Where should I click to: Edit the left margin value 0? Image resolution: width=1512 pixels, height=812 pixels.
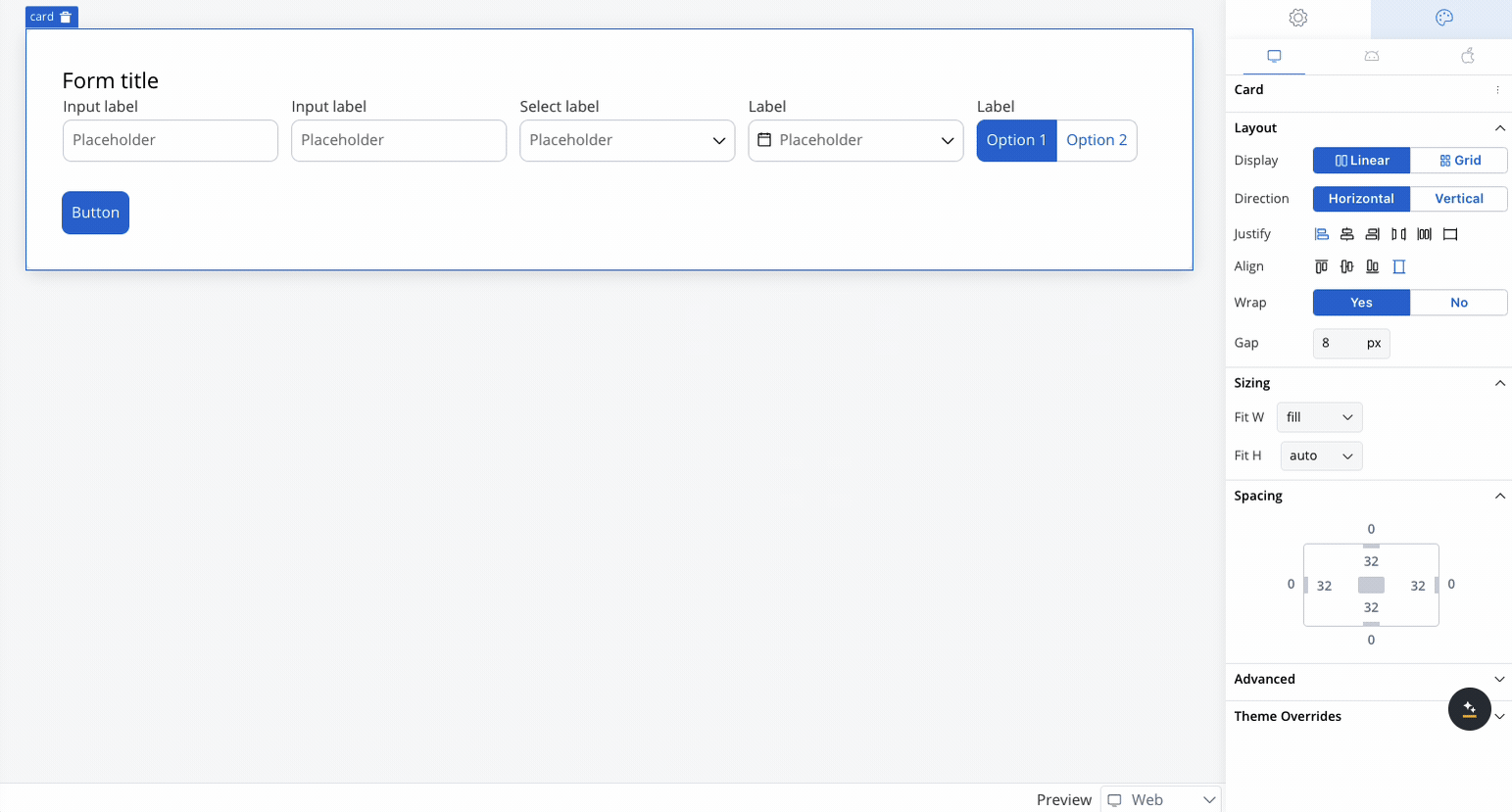[1291, 584]
